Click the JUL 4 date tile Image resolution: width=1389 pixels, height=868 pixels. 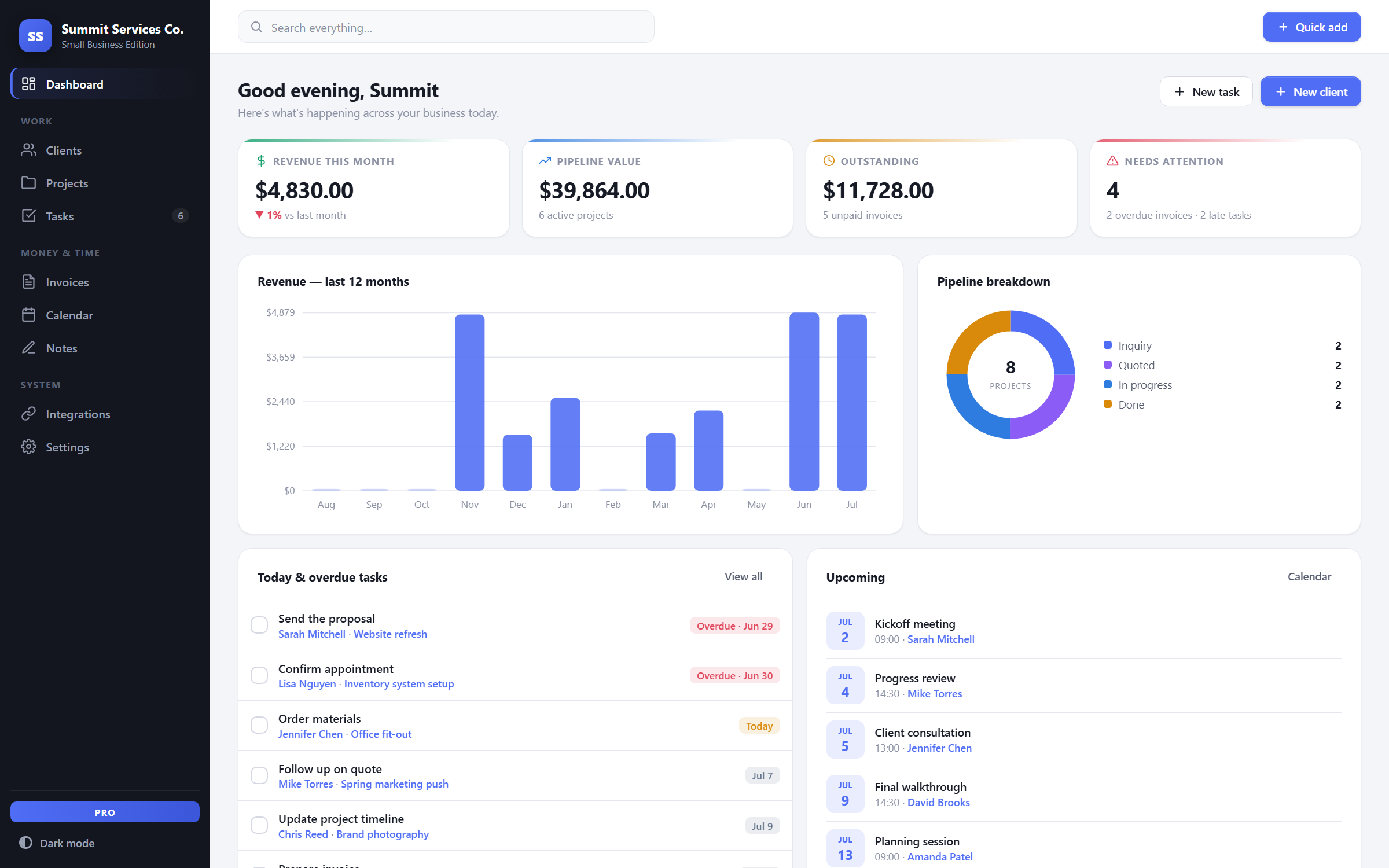coord(845,685)
